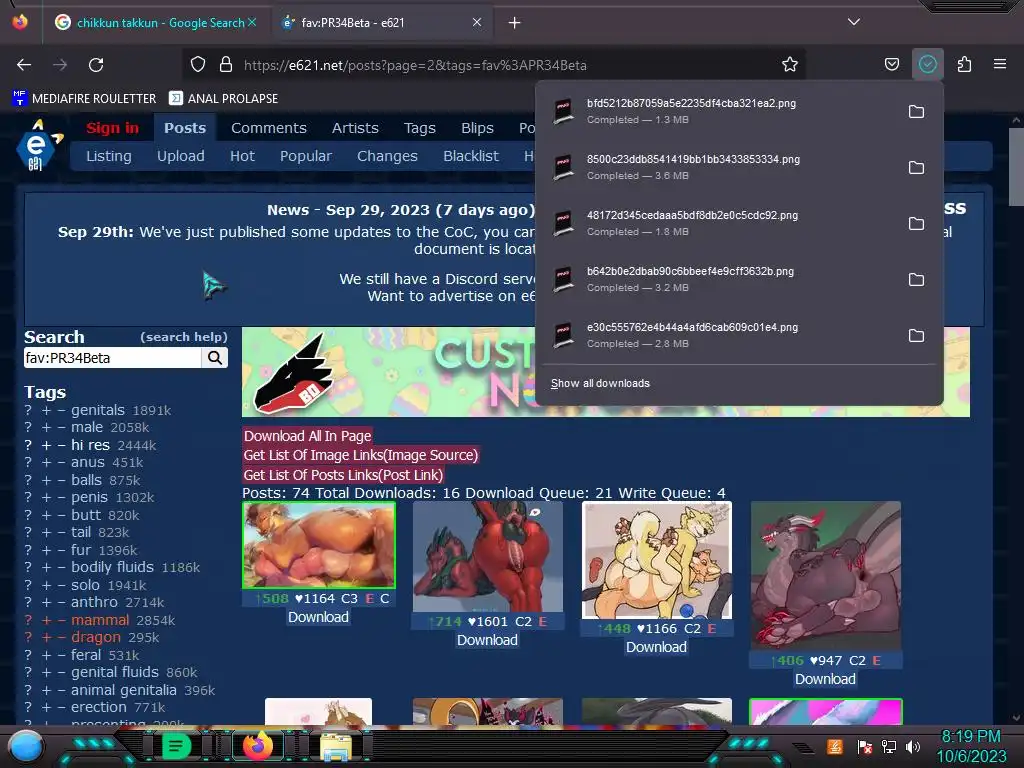
Task: Go back to the previous page
Action: 24,65
